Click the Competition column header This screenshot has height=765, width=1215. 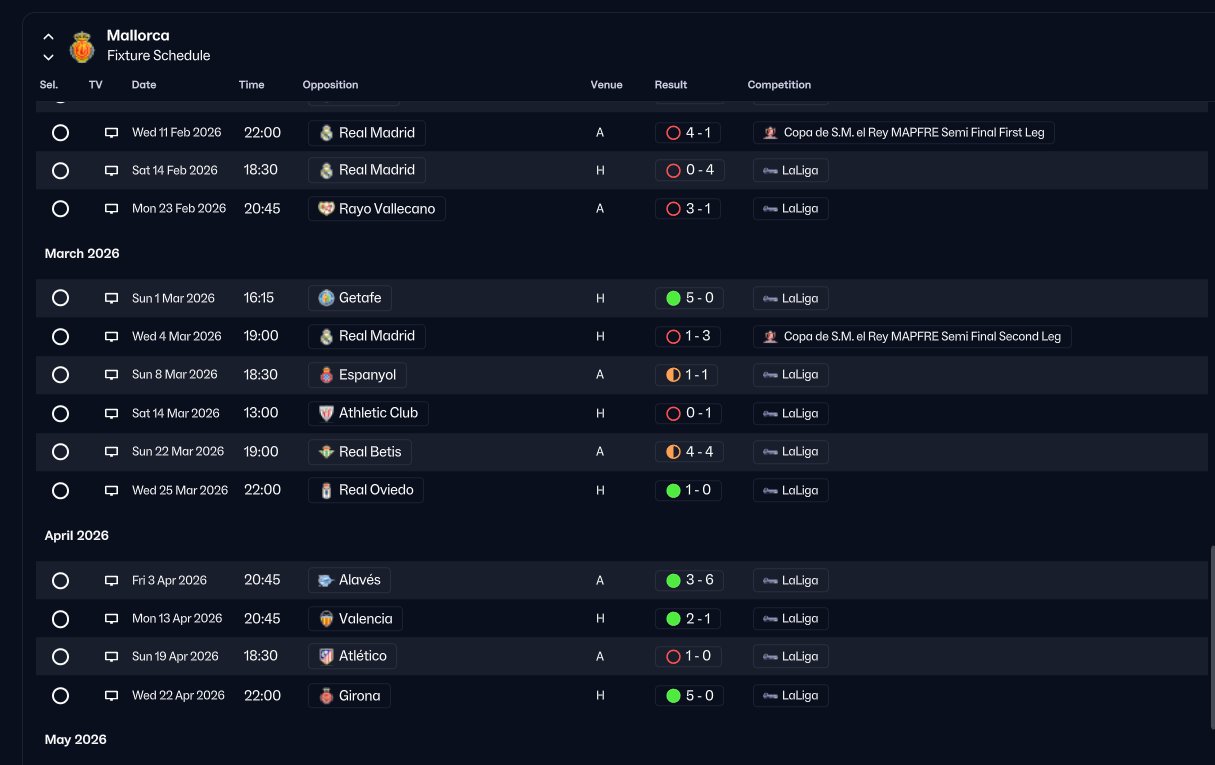(779, 85)
